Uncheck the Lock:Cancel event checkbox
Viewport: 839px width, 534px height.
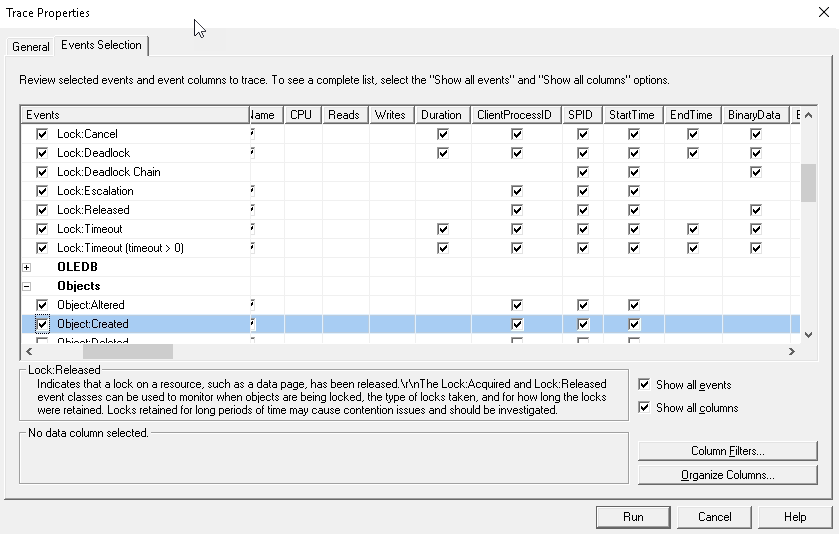[42, 134]
